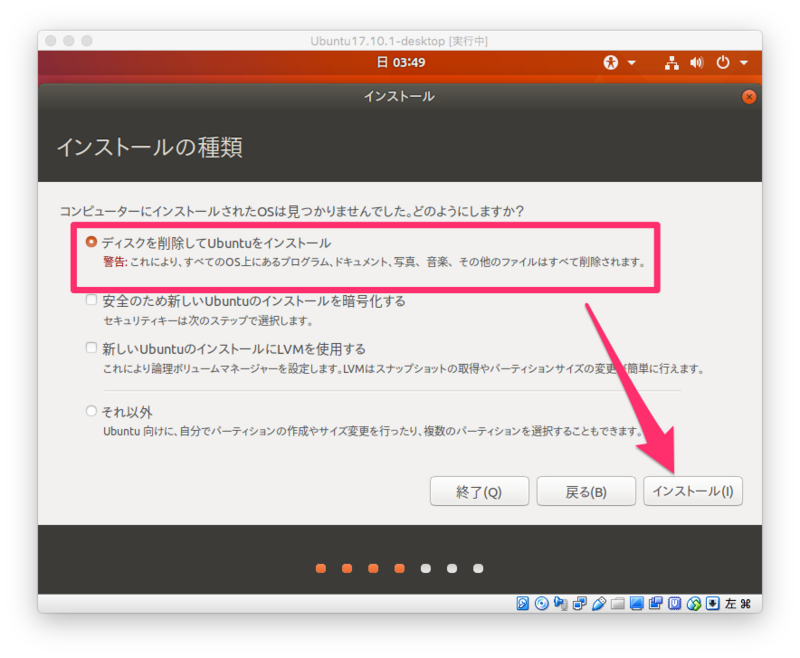Screen dimensions: 800x658
Task: Open the network adapters status icon
Action: pos(580,604)
